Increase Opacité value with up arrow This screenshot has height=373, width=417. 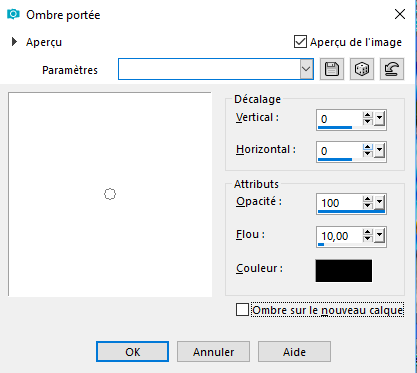click(368, 199)
